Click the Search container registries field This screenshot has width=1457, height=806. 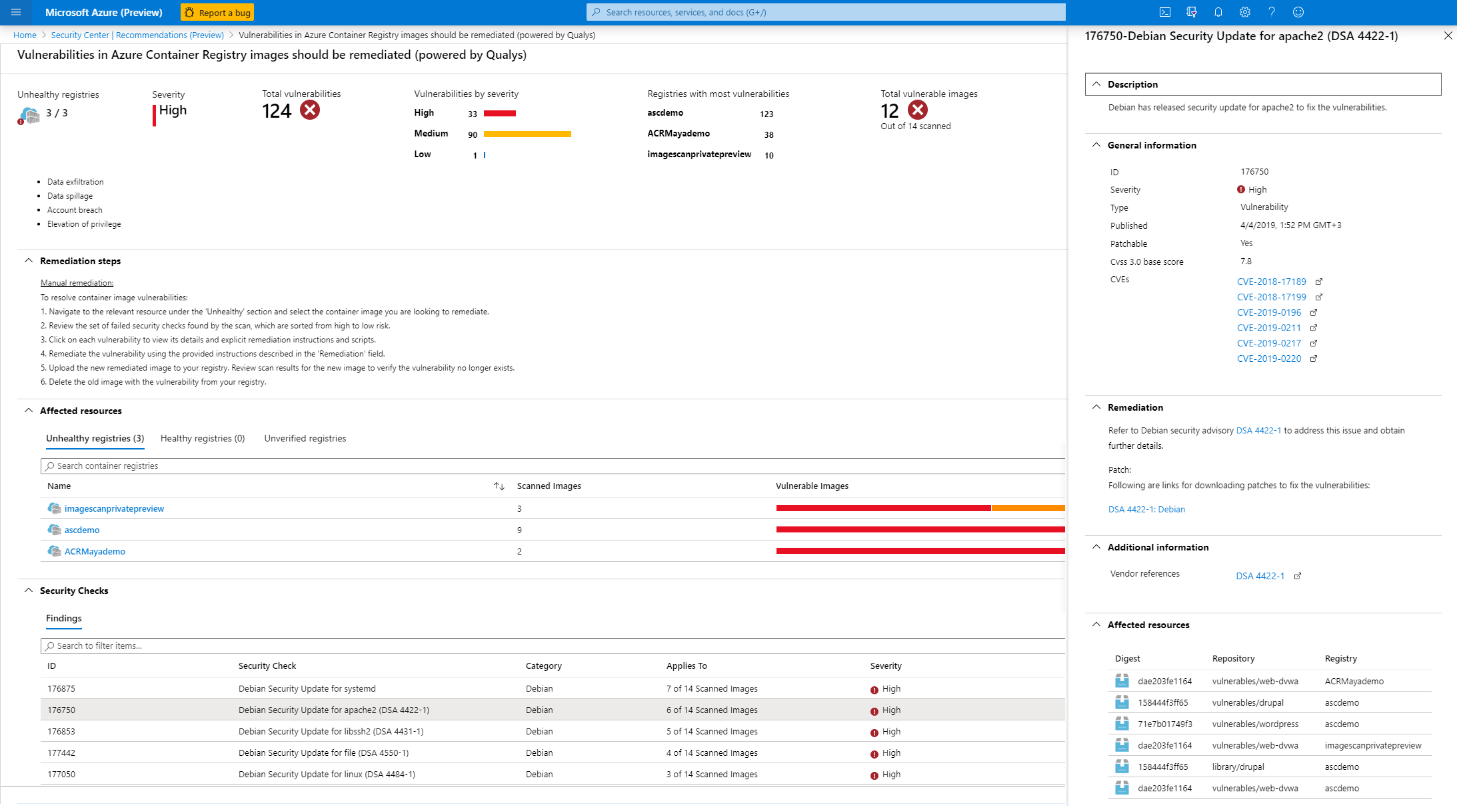(553, 466)
